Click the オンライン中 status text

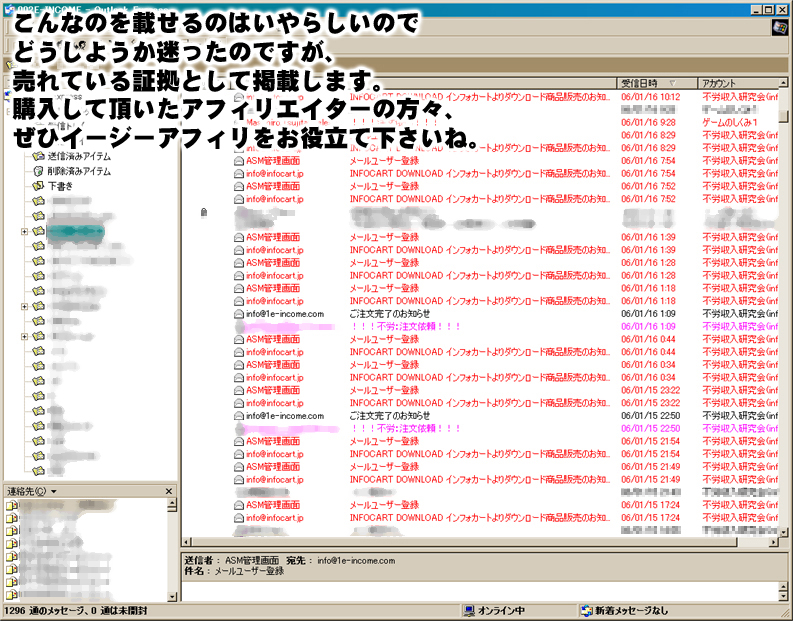click(501, 611)
